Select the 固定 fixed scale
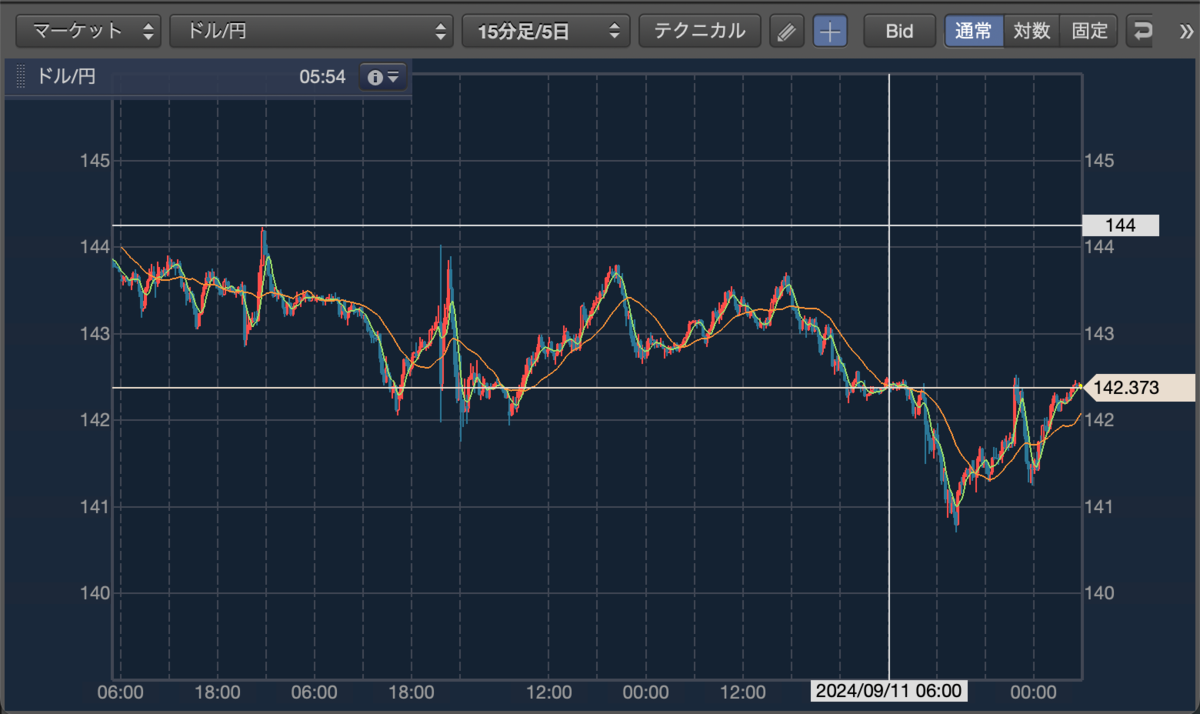The height and width of the screenshot is (714, 1200). click(x=1089, y=31)
